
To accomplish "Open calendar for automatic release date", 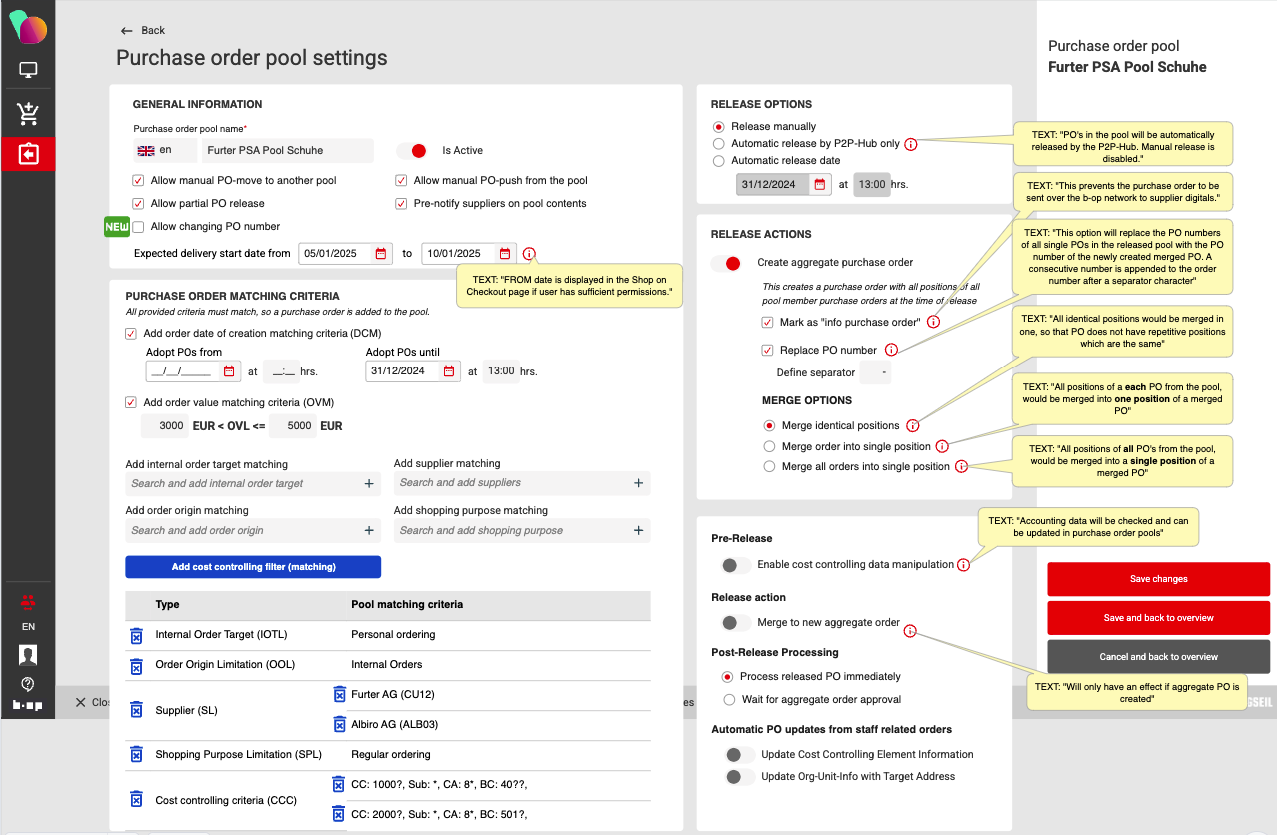I will (x=819, y=185).
